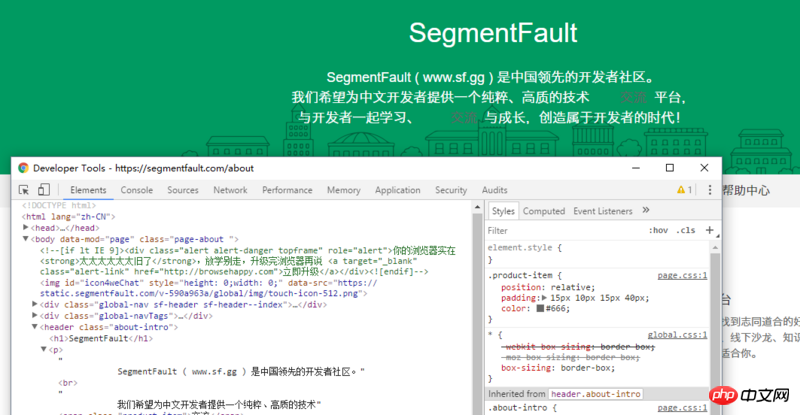The image size is (800, 415).
Task: Open the Memory tab
Action: tap(343, 190)
